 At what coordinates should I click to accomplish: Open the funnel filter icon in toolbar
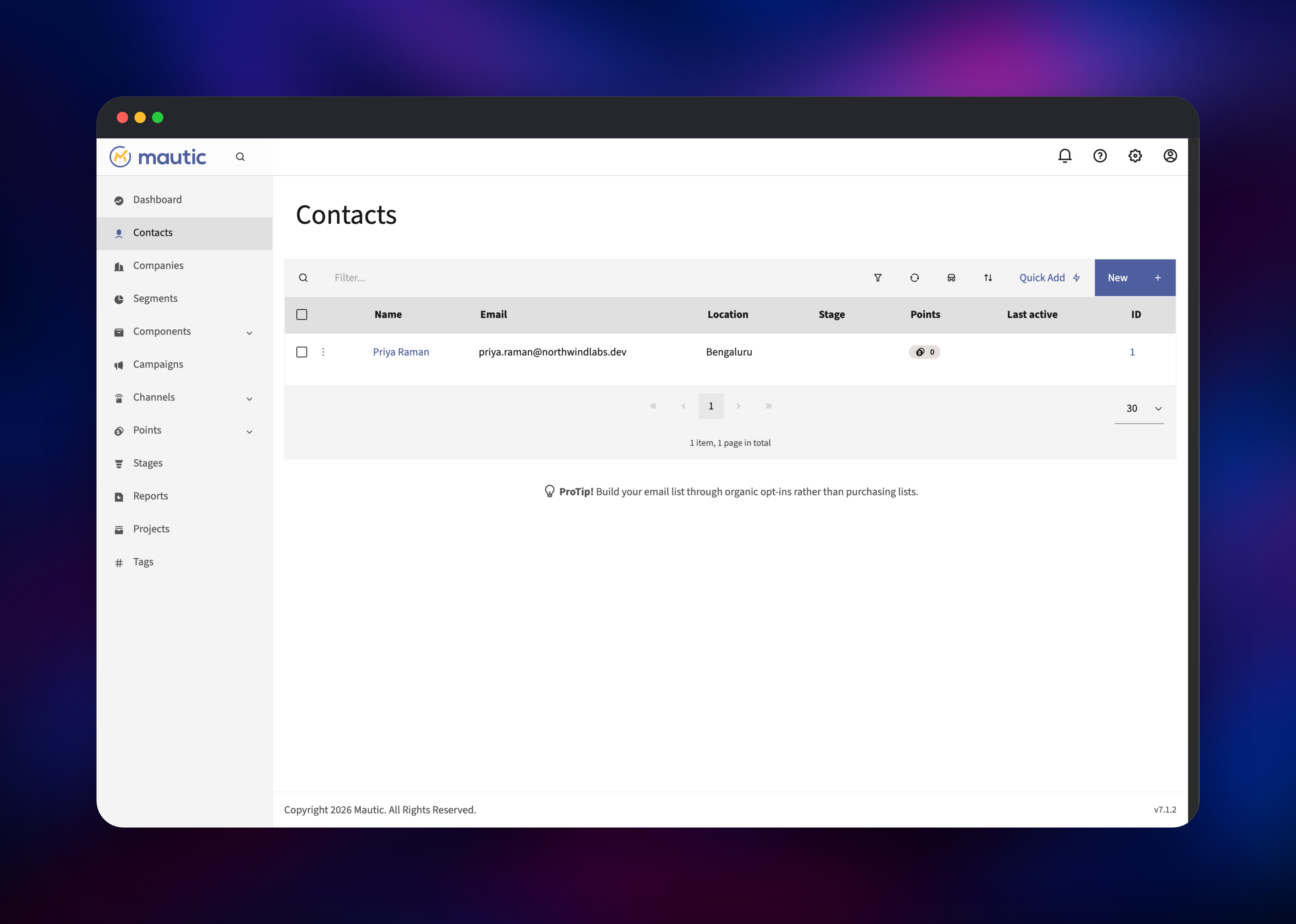pyautogui.click(x=878, y=278)
